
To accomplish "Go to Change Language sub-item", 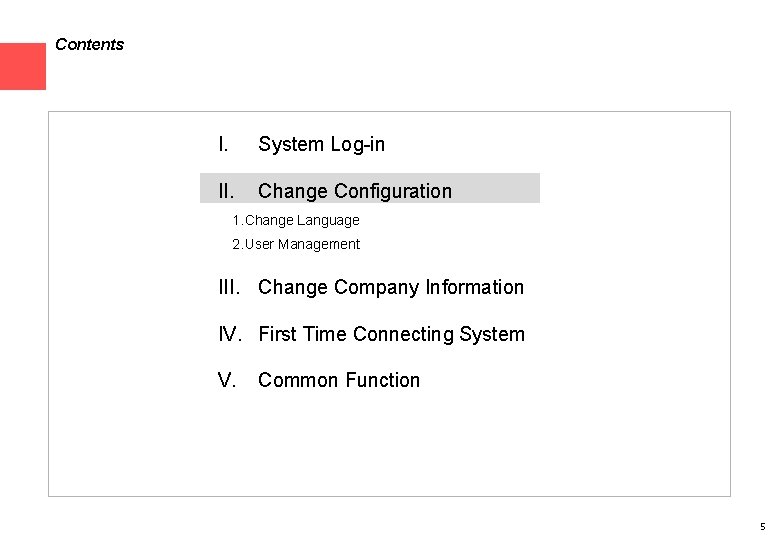I will click(x=302, y=220).
